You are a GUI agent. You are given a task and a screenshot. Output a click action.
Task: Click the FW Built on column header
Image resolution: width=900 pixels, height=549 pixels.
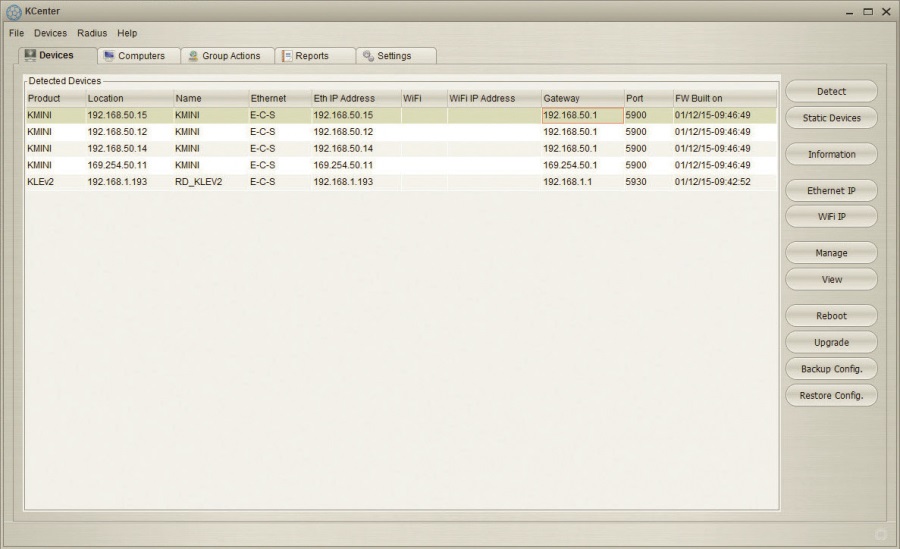pyautogui.click(x=725, y=98)
